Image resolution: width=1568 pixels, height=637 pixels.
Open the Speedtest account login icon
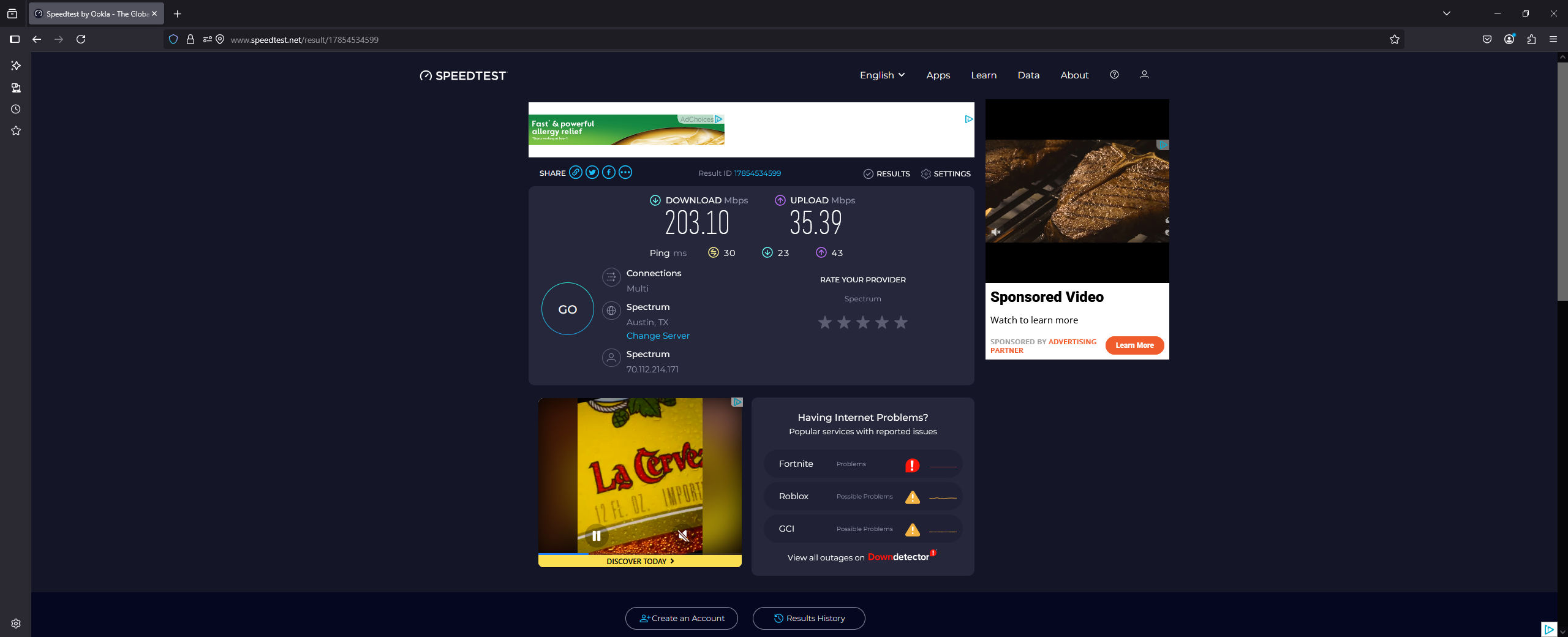pos(1144,75)
